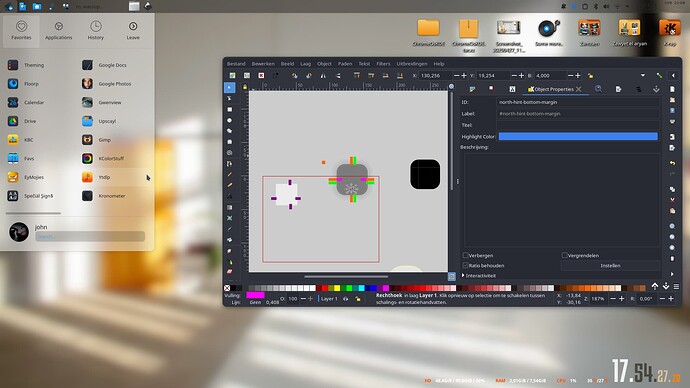Select the Node editing tool
690x388 pixels.
pos(229,99)
